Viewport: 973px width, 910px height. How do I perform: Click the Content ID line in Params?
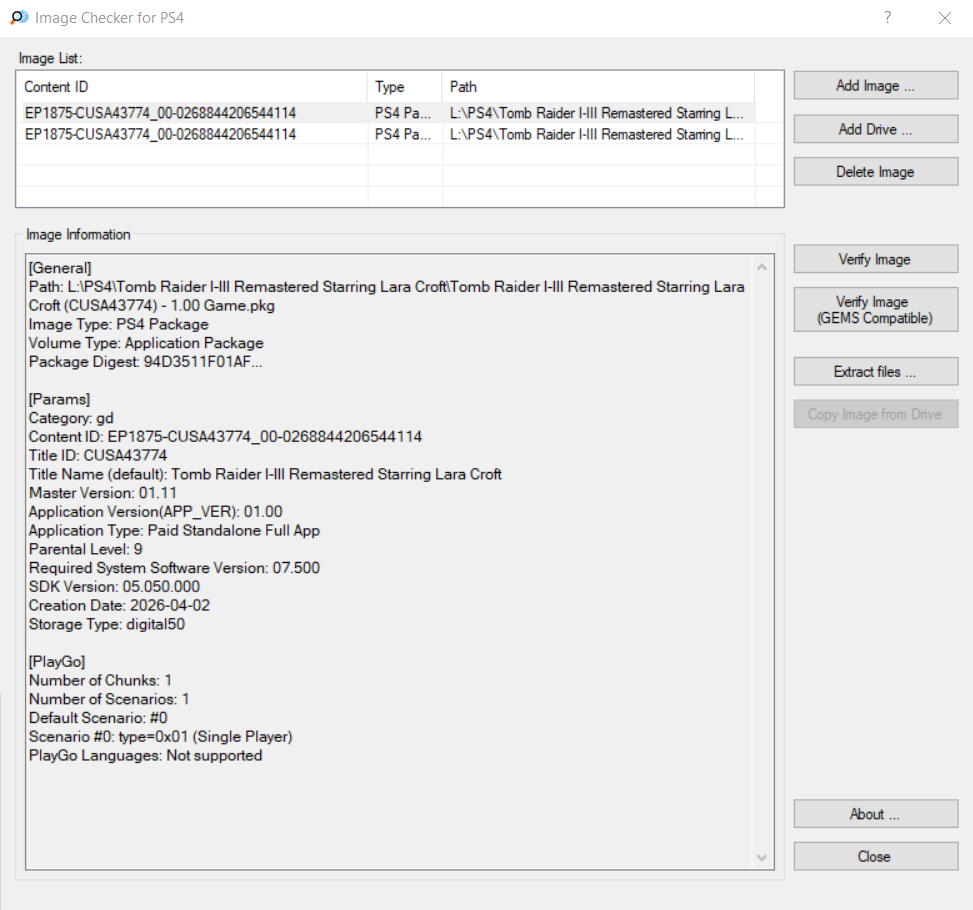[225, 437]
